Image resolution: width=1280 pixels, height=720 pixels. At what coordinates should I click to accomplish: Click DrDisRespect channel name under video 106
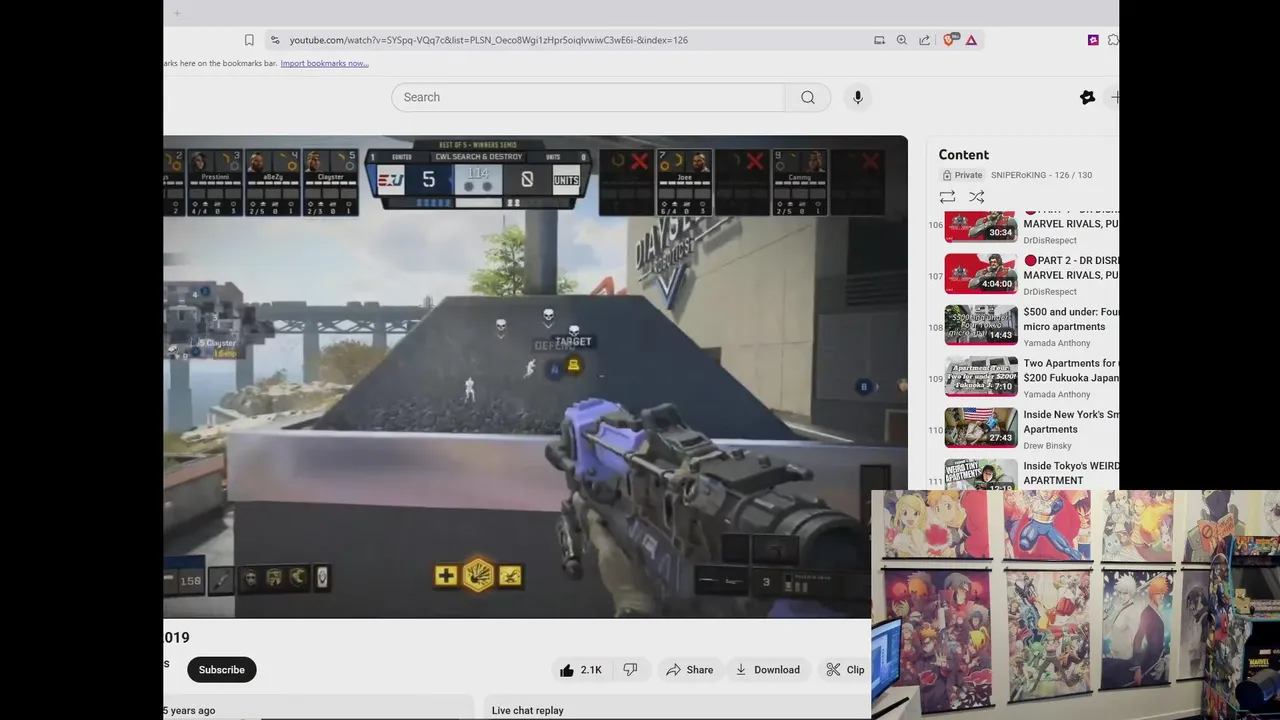pos(1050,240)
